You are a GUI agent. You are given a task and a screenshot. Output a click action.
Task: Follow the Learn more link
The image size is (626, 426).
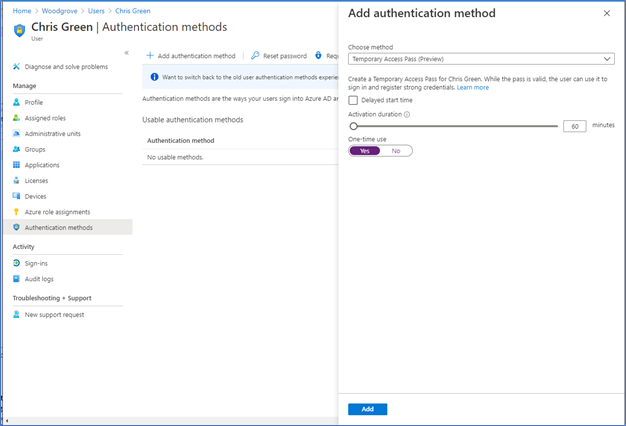point(473,87)
